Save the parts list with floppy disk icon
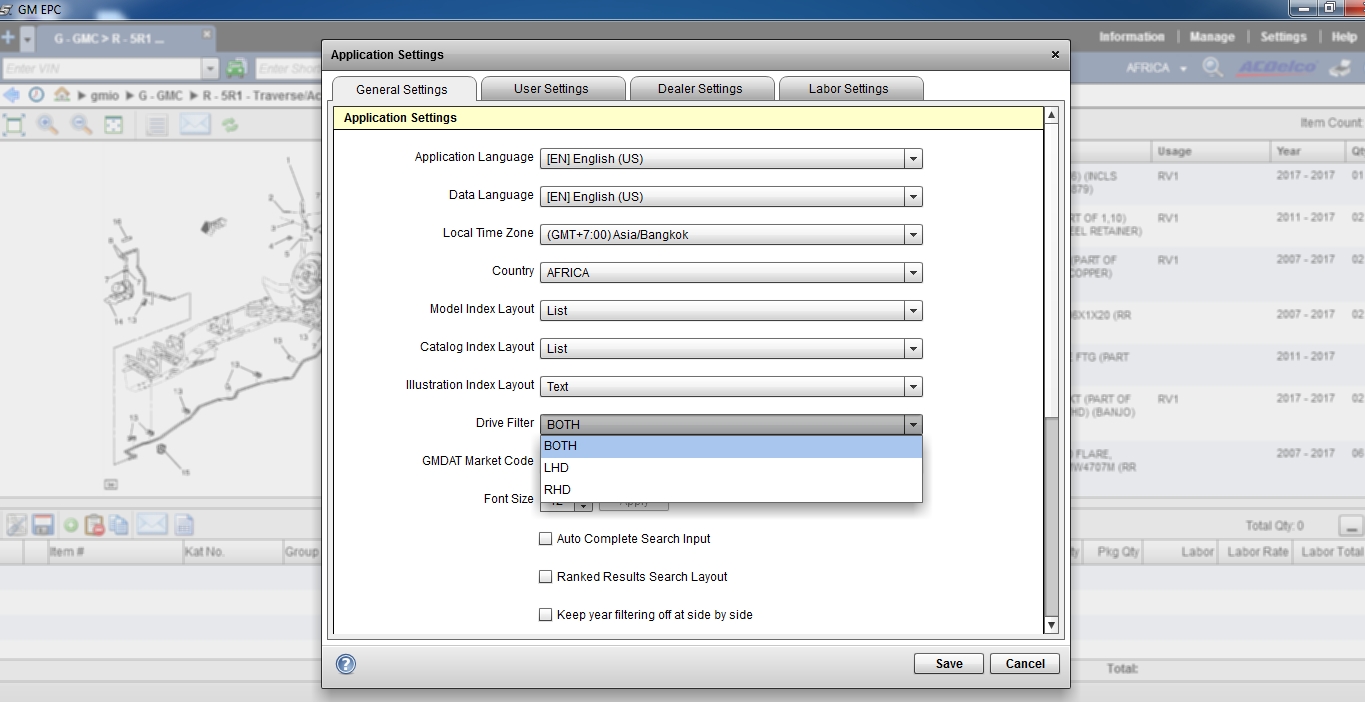 click(42, 525)
